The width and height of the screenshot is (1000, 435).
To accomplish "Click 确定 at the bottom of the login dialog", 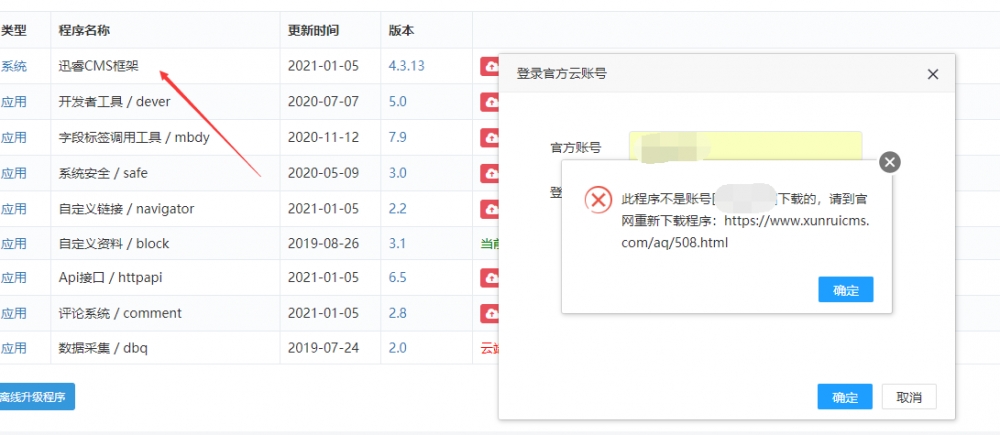I will click(x=845, y=397).
